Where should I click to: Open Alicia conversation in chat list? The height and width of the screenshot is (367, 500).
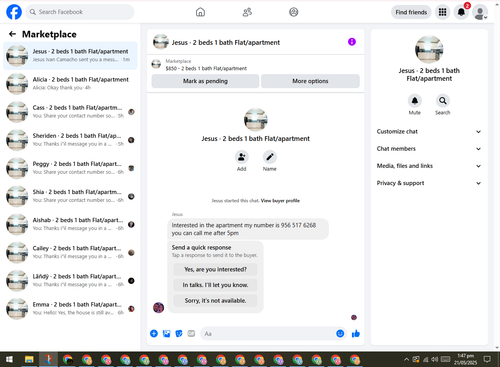[70, 84]
